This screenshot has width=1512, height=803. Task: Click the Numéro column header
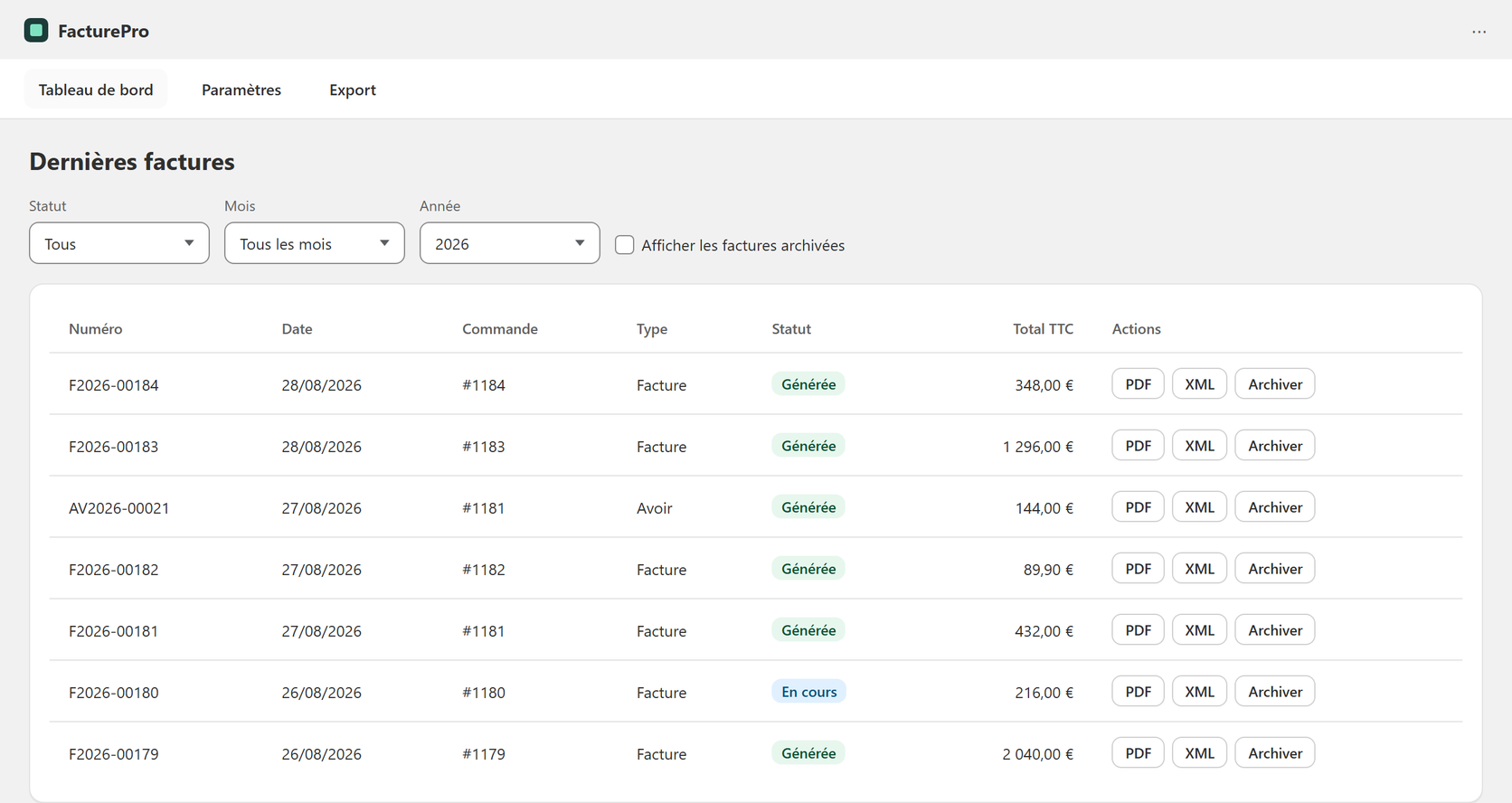coord(96,329)
